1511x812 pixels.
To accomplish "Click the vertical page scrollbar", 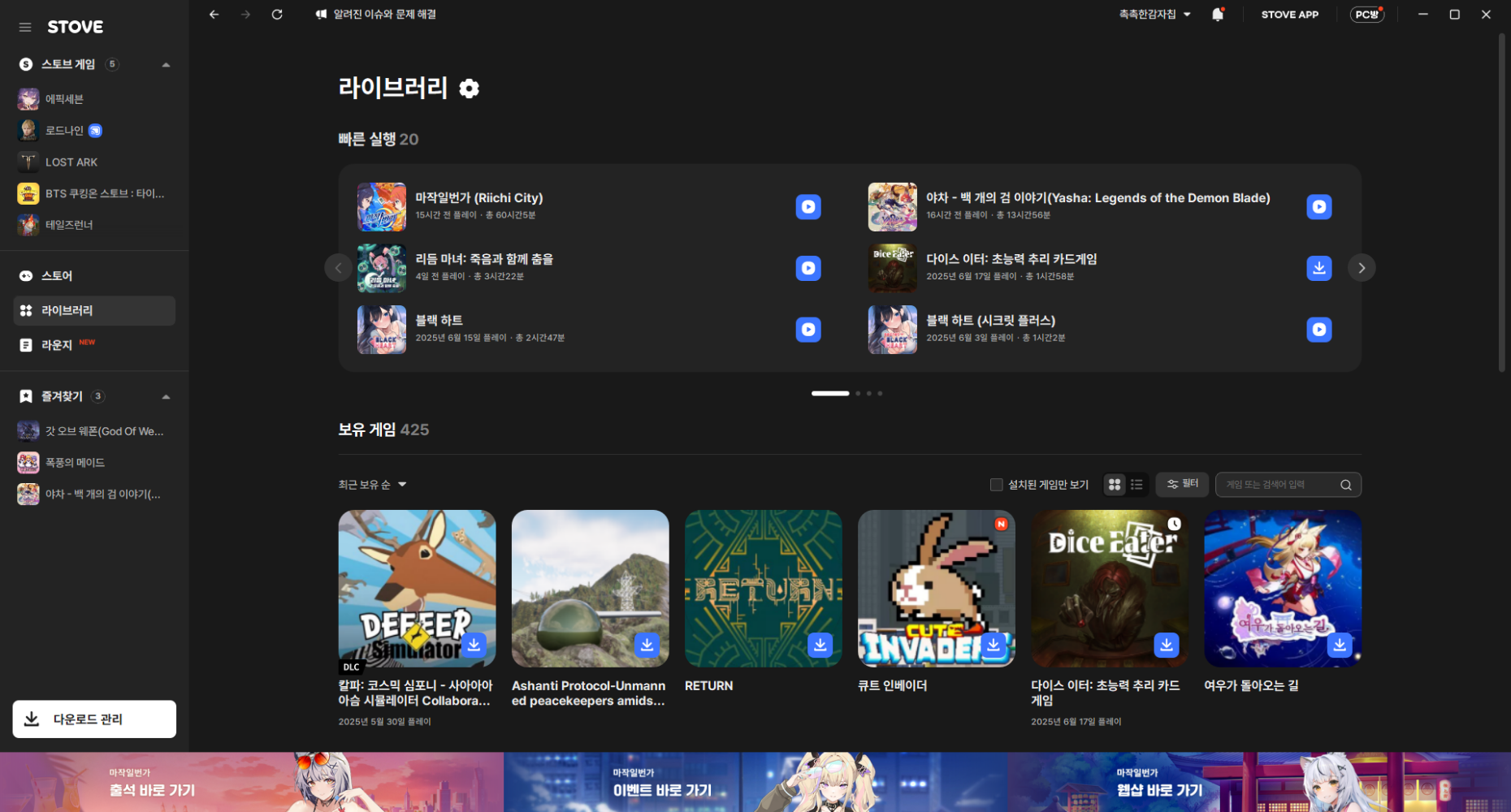I will click(x=1502, y=203).
